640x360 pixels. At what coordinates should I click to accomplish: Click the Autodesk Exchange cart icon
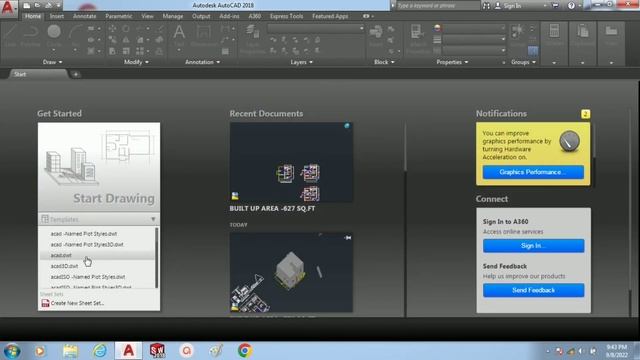[555, 6]
